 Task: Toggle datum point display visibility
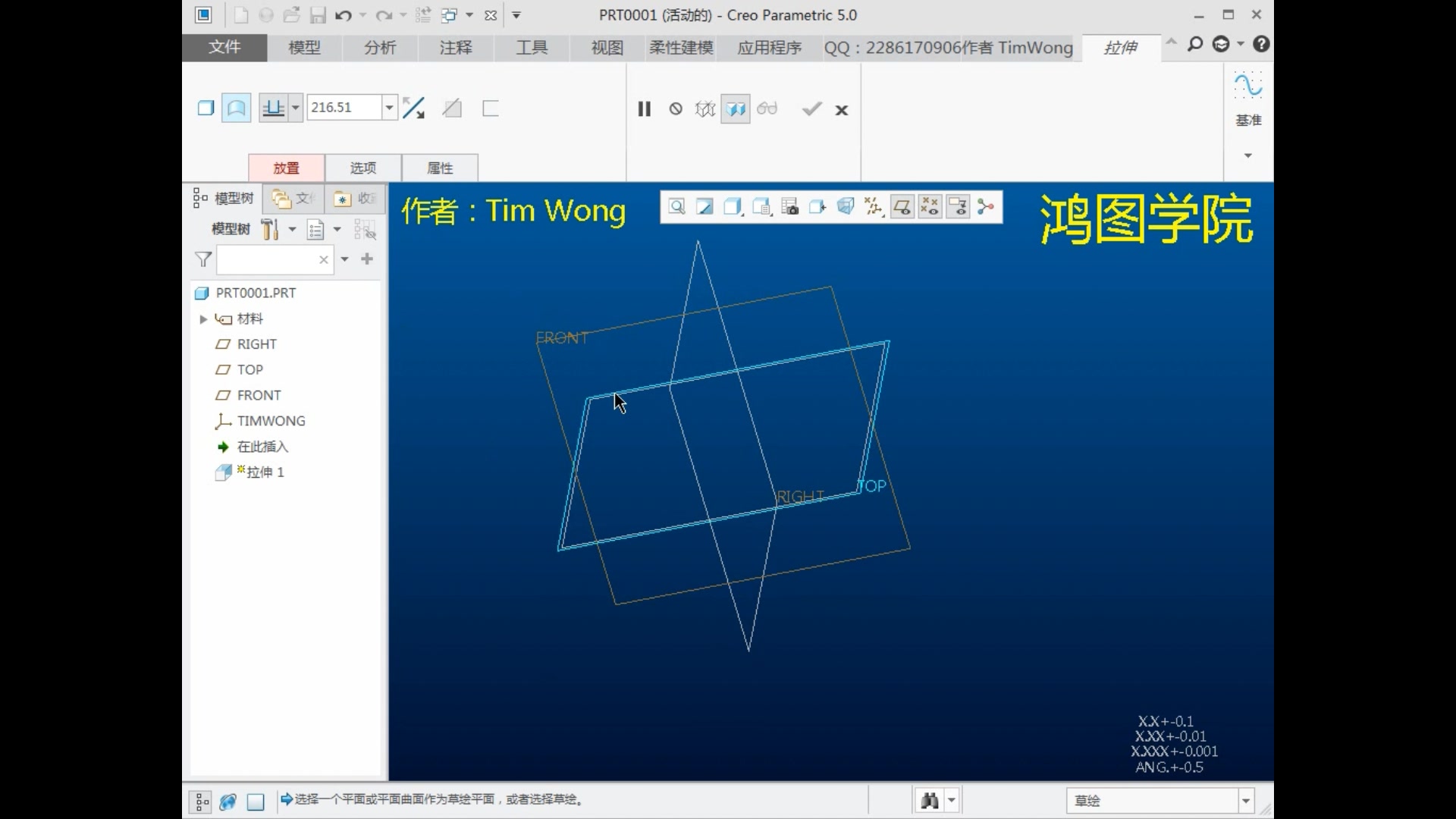tap(930, 207)
